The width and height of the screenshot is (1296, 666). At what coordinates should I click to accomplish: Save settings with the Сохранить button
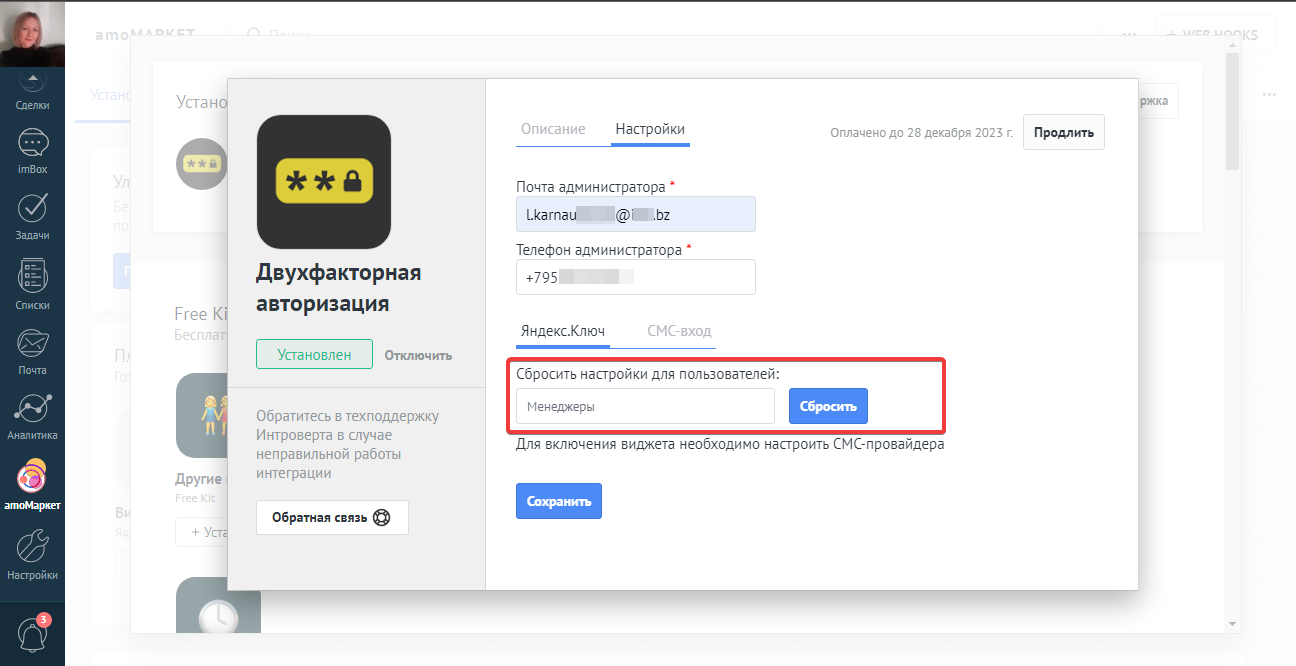coord(559,501)
